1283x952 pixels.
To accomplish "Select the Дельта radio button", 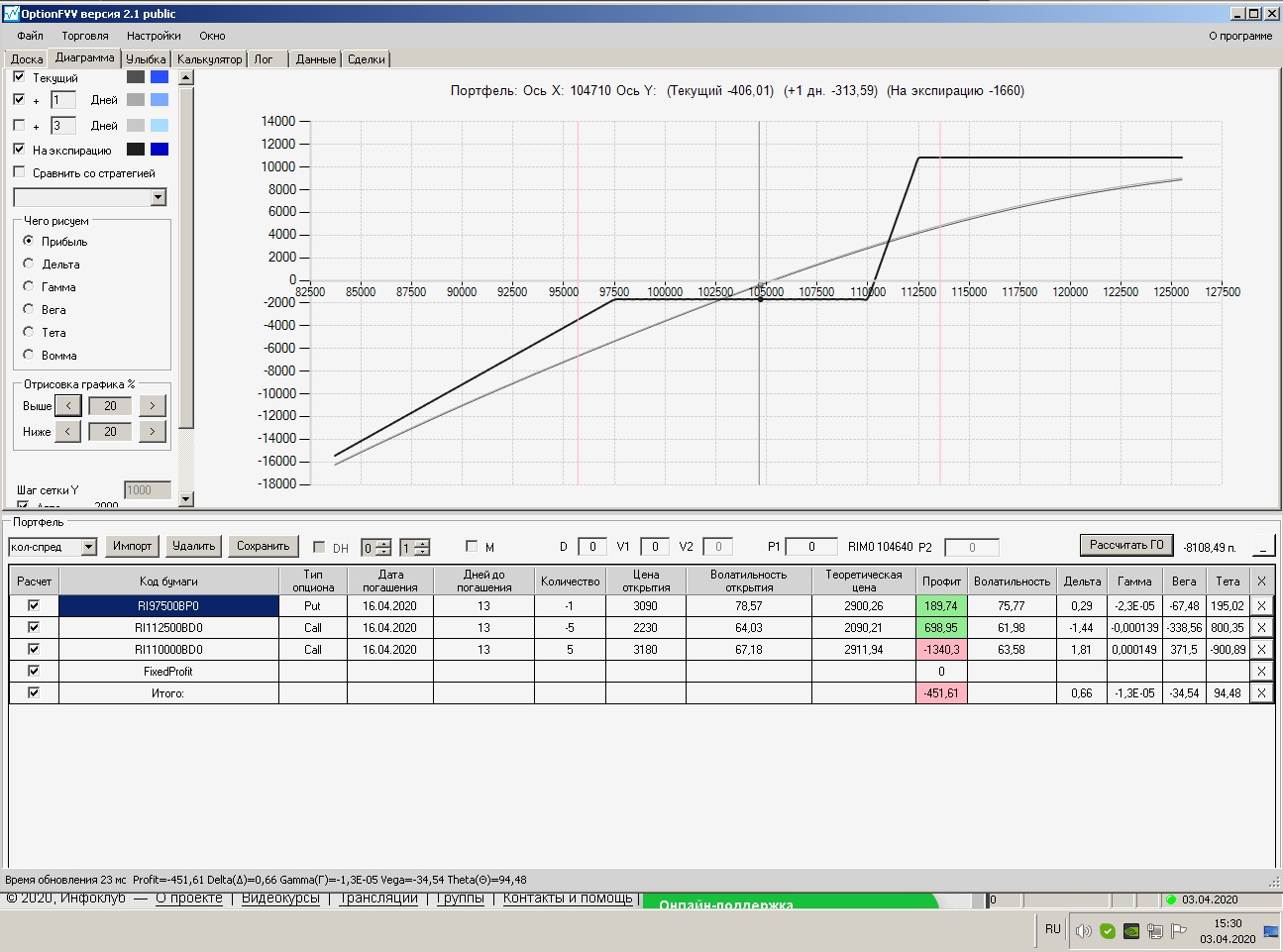I will [29, 264].
